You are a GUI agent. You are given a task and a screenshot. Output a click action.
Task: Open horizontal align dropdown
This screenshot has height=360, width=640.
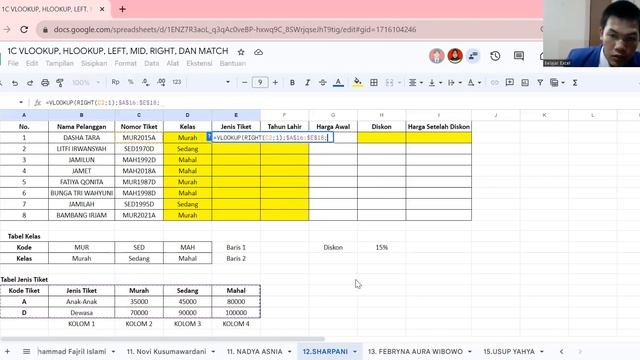click(x=416, y=83)
